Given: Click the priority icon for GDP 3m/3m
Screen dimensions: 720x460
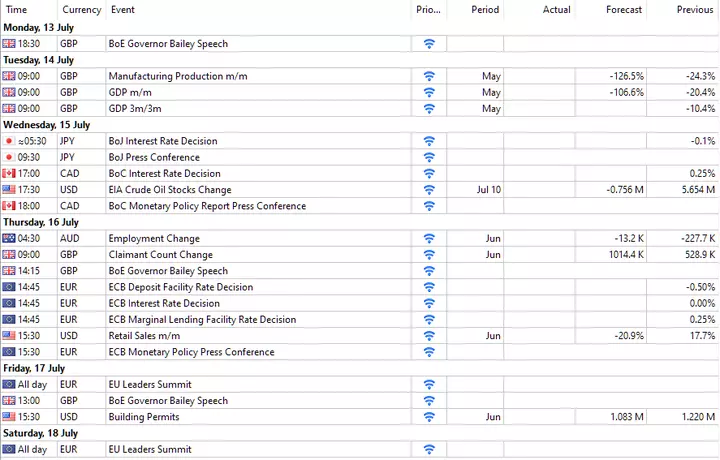Looking at the screenshot, I should (429, 109).
